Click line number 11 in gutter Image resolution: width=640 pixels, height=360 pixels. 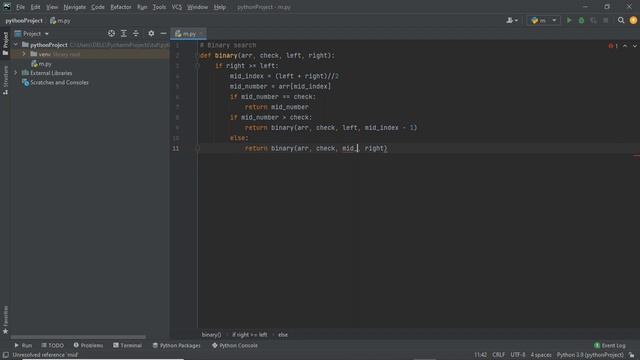point(176,148)
